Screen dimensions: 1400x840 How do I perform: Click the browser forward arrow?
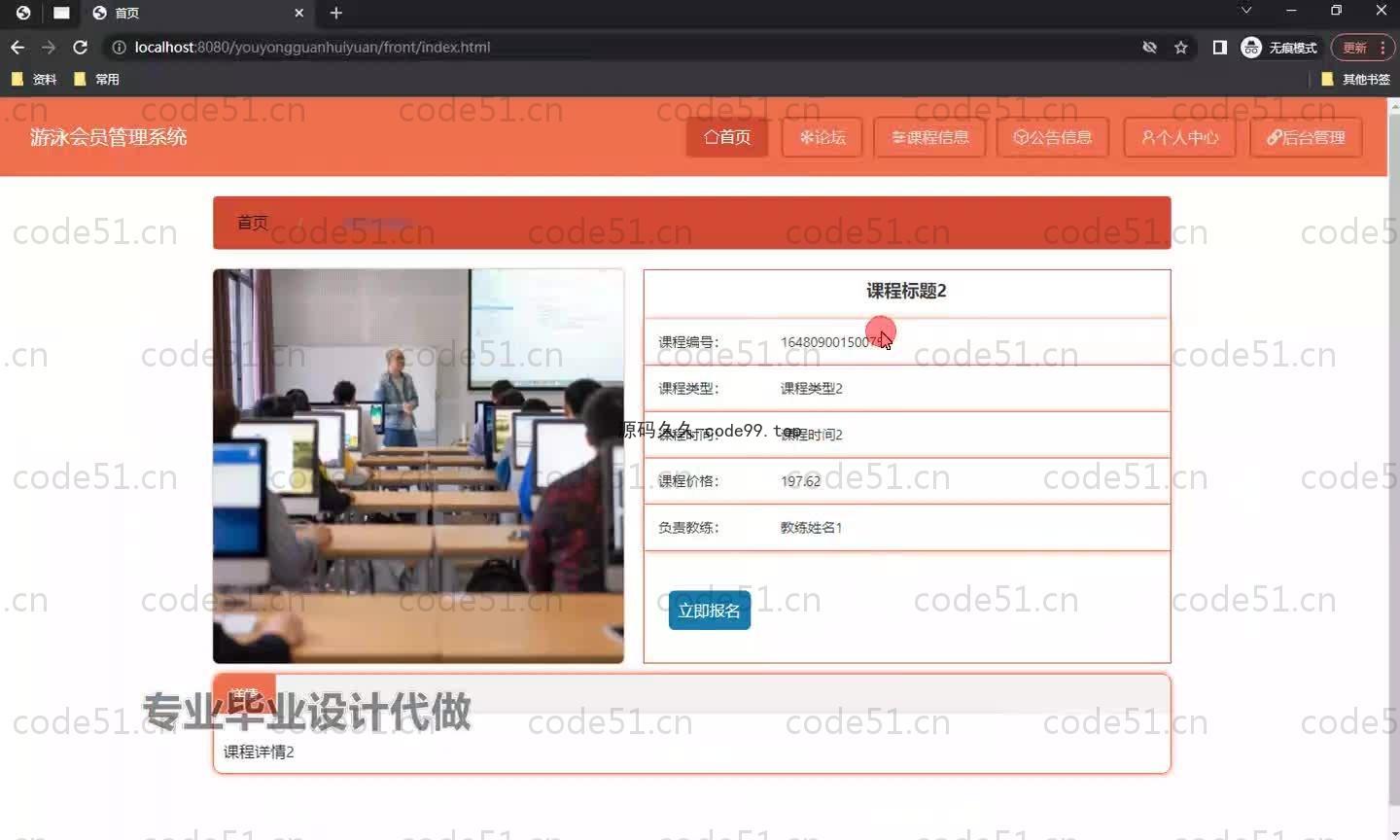(x=49, y=47)
